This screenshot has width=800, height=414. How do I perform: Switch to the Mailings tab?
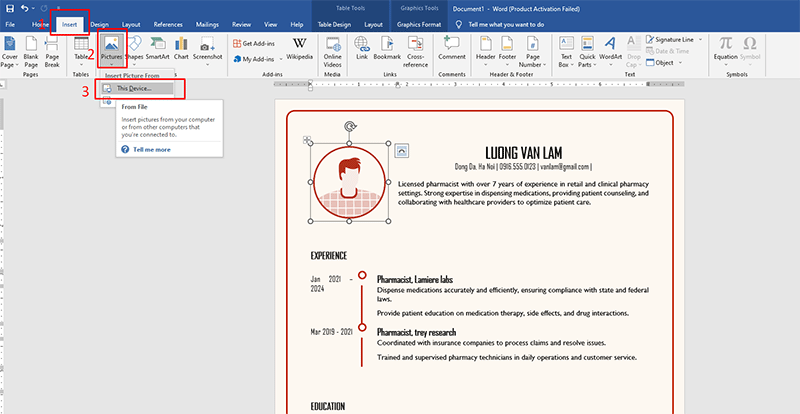207,25
